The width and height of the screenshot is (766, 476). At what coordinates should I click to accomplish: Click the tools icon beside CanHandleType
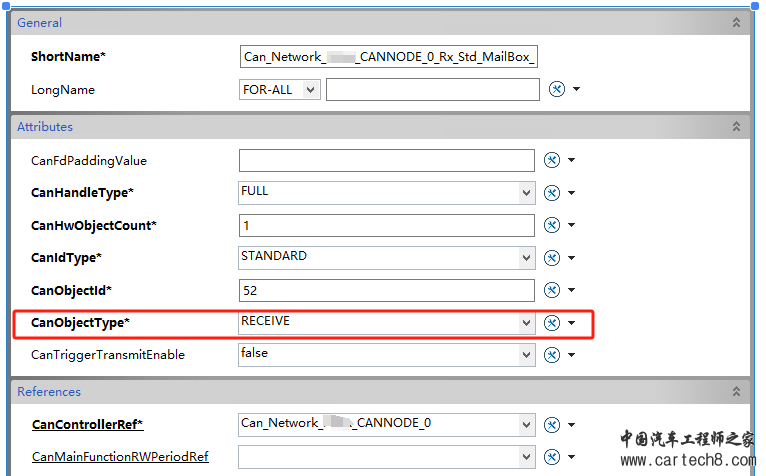click(551, 193)
